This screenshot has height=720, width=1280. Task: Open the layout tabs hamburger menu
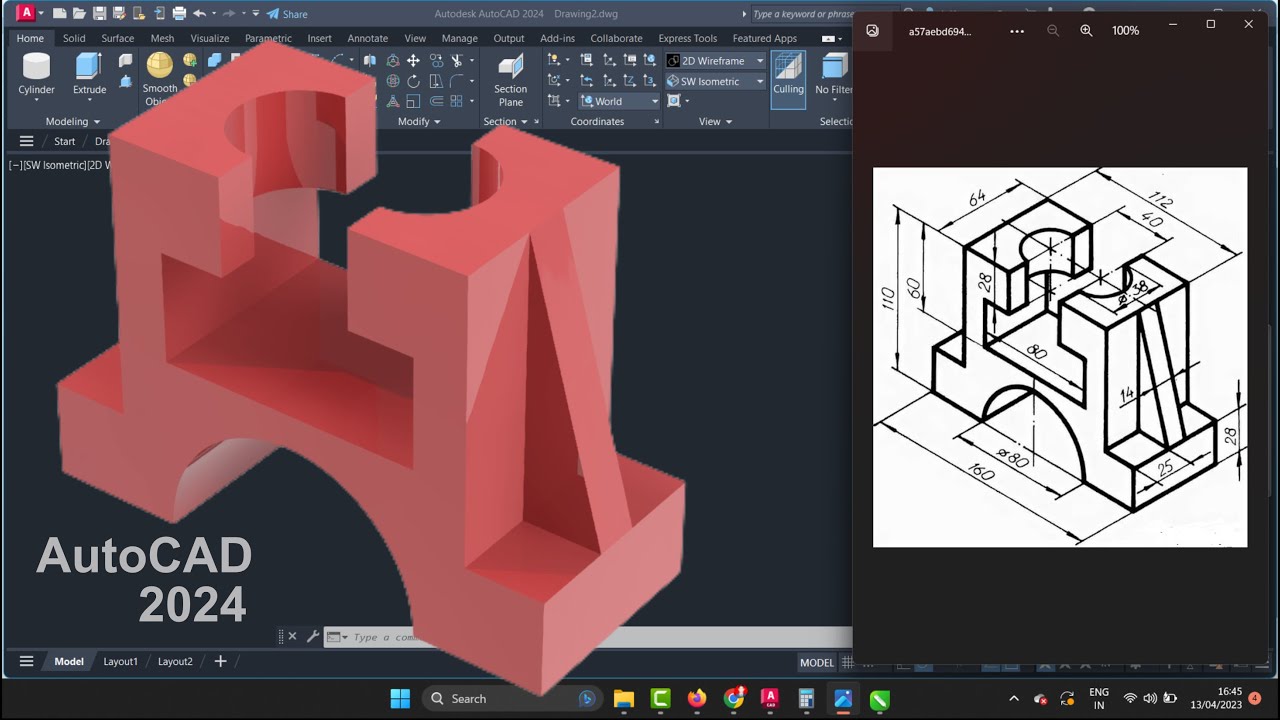point(26,661)
